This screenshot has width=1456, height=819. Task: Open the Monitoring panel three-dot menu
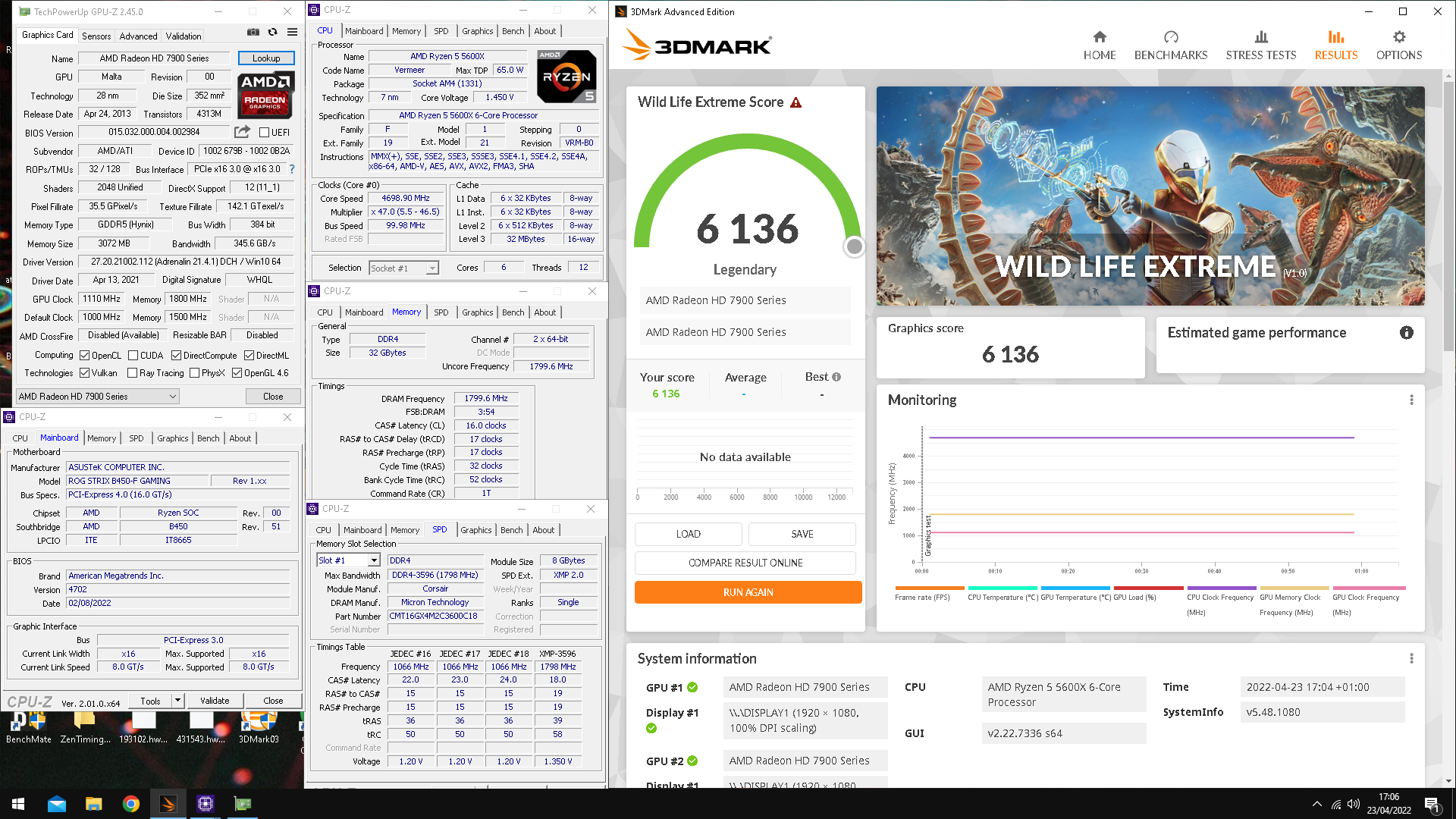coord(1411,400)
